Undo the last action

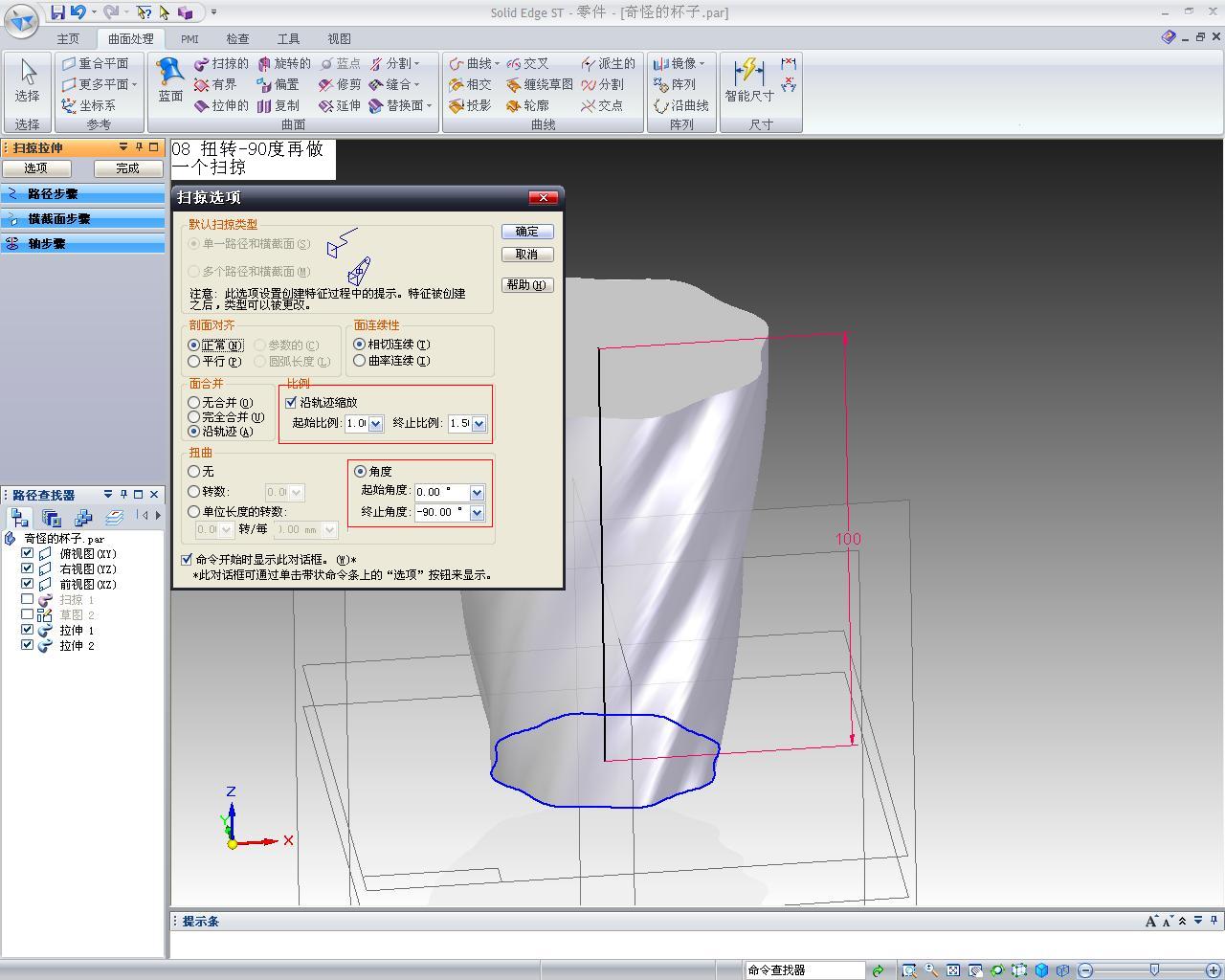click(78, 12)
